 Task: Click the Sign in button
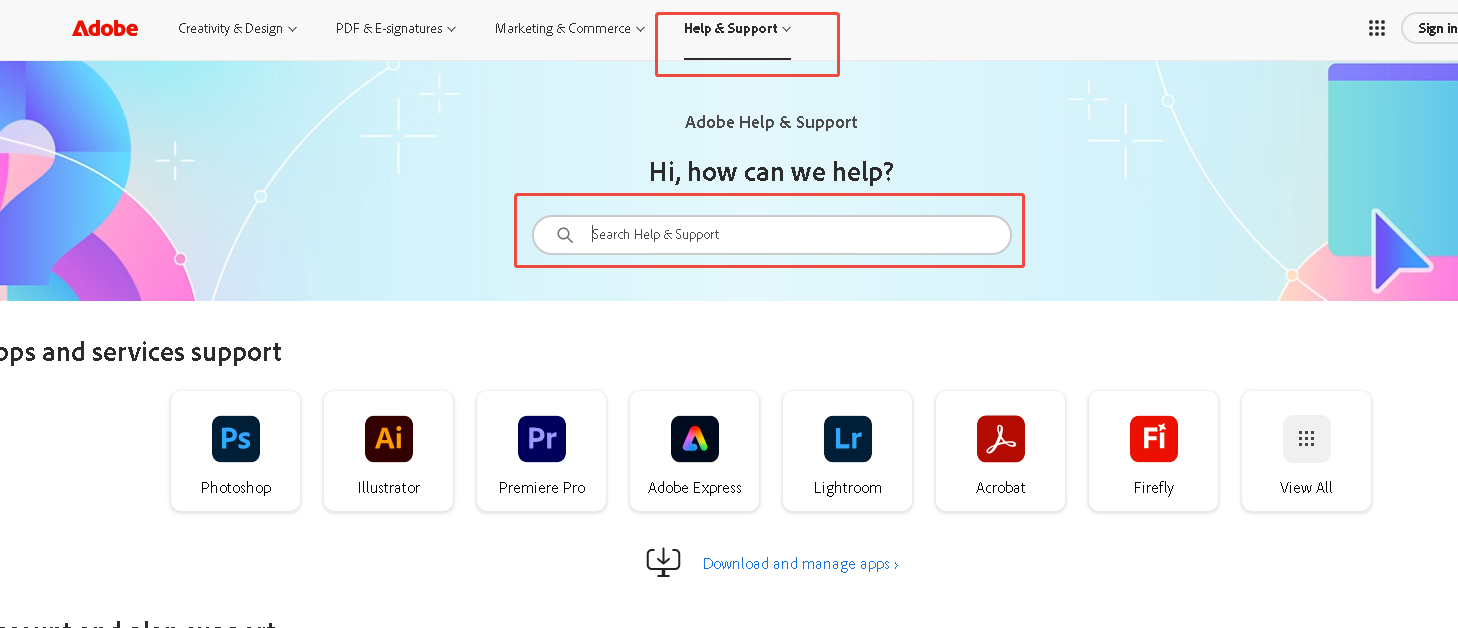(x=1431, y=28)
